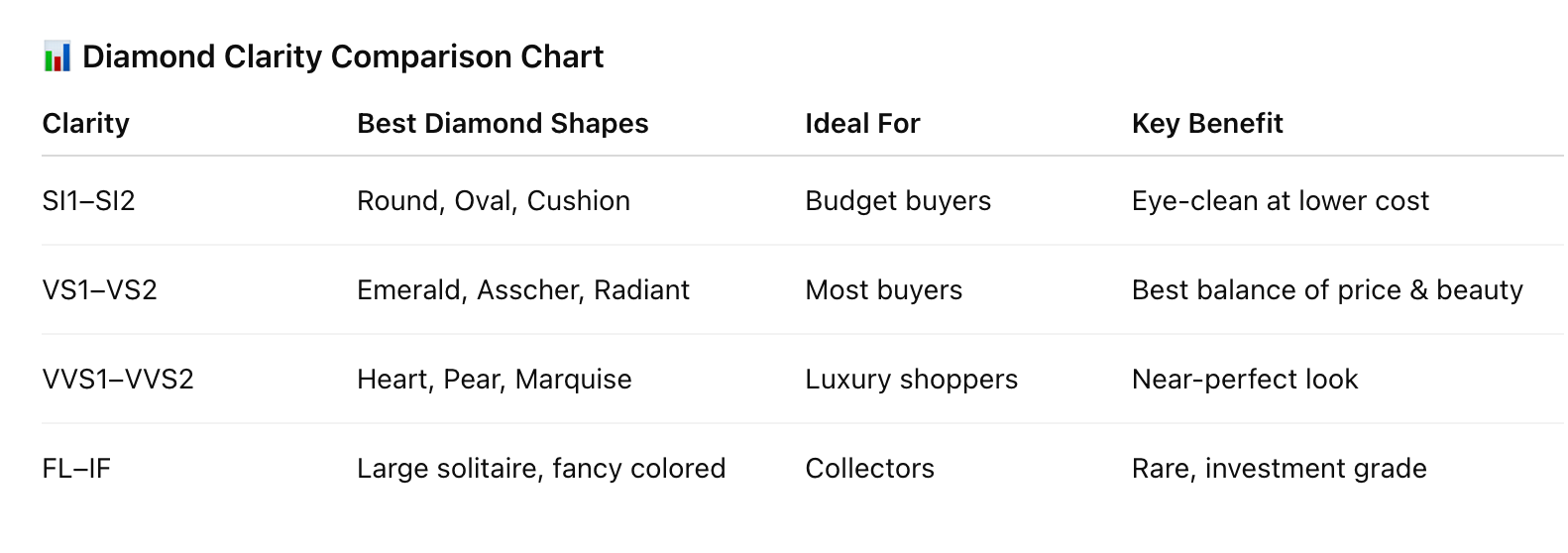Click the bar chart emoji icon
Viewport: 1568px width, 553px height.
pyautogui.click(x=57, y=56)
